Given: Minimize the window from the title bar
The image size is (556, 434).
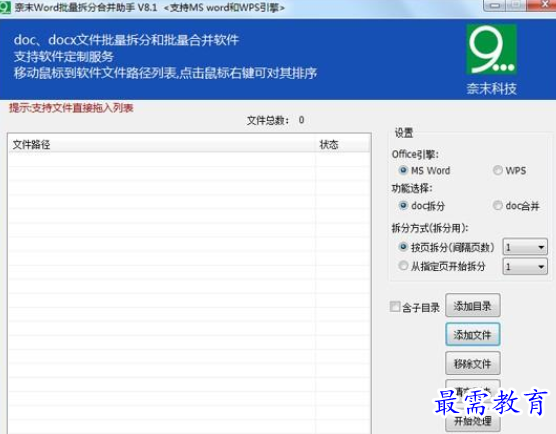Looking at the screenshot, I should pos(495,5).
